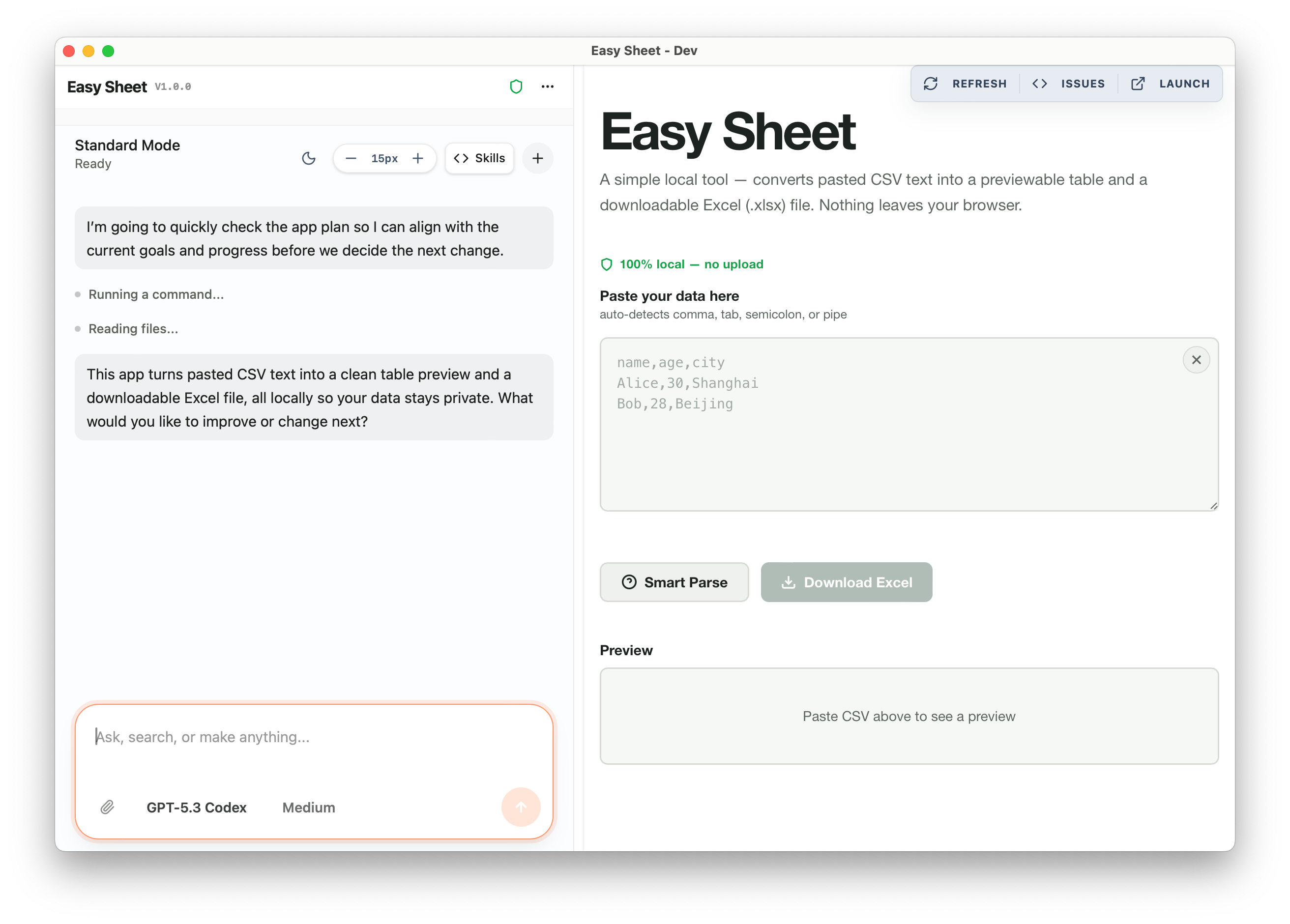Click the shield privacy icon in the header
The height and width of the screenshot is (924, 1290).
(516, 87)
